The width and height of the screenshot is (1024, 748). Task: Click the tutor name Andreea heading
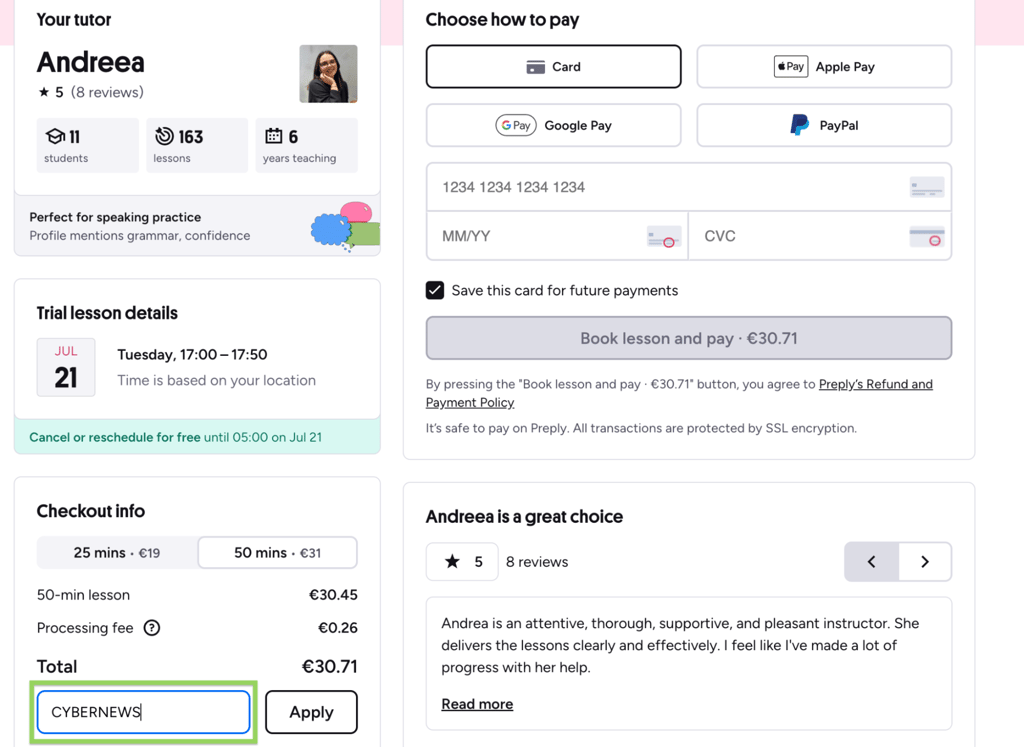[x=91, y=62]
